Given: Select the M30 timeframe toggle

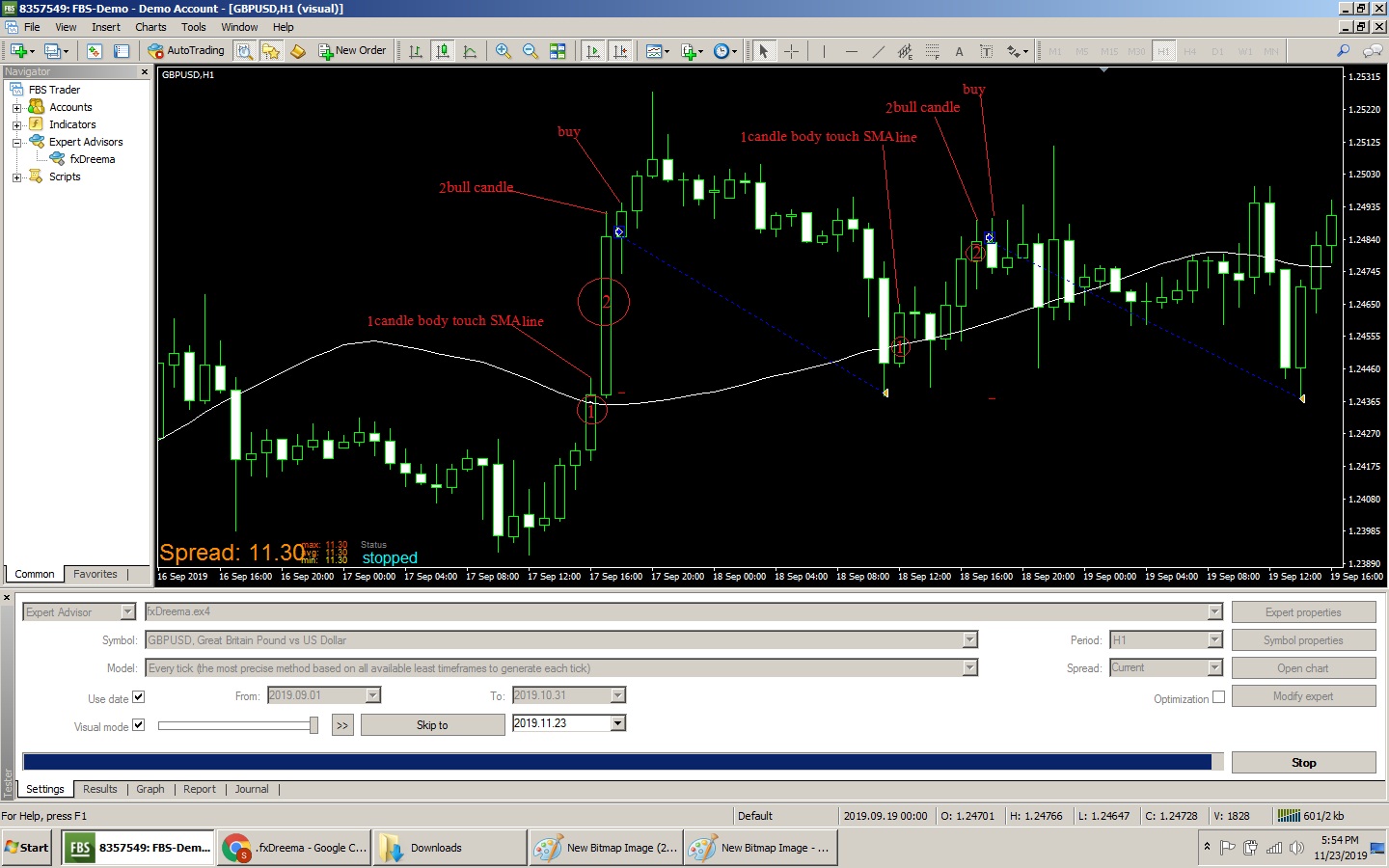Looking at the screenshot, I should tap(1136, 51).
